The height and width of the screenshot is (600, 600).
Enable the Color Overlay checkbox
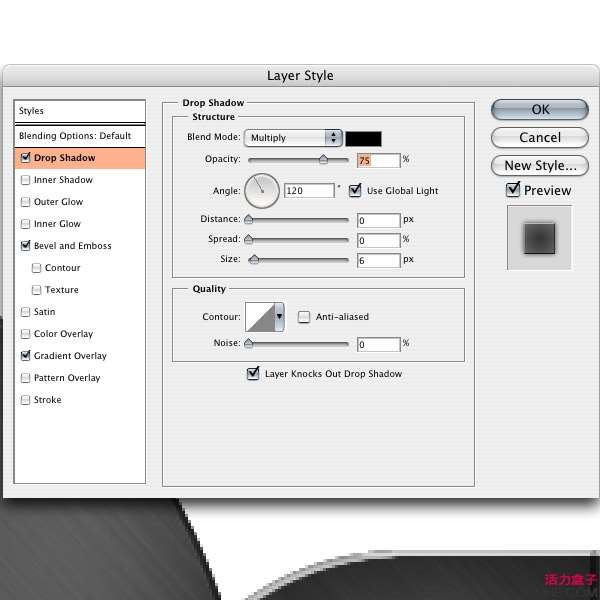26,334
